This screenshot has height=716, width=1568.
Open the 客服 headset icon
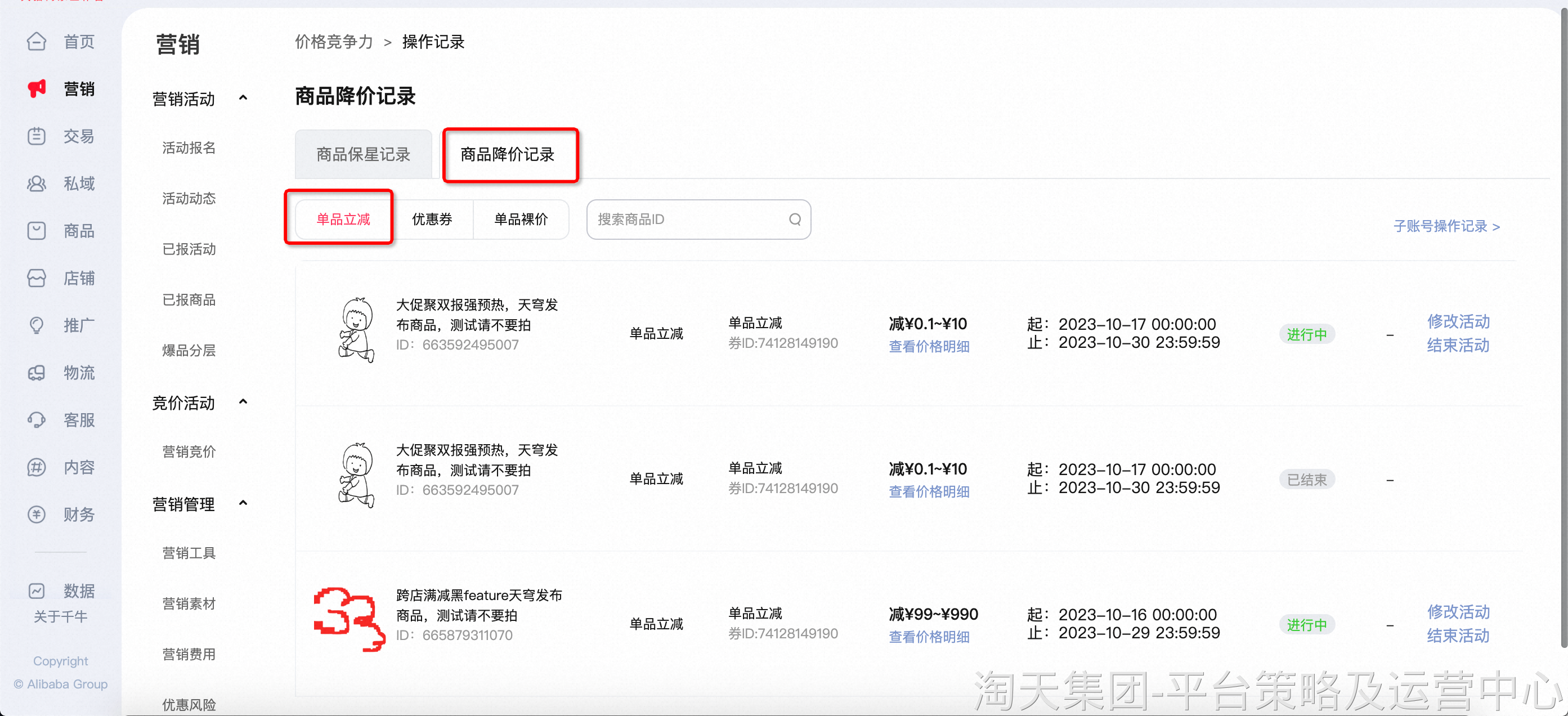click(37, 420)
